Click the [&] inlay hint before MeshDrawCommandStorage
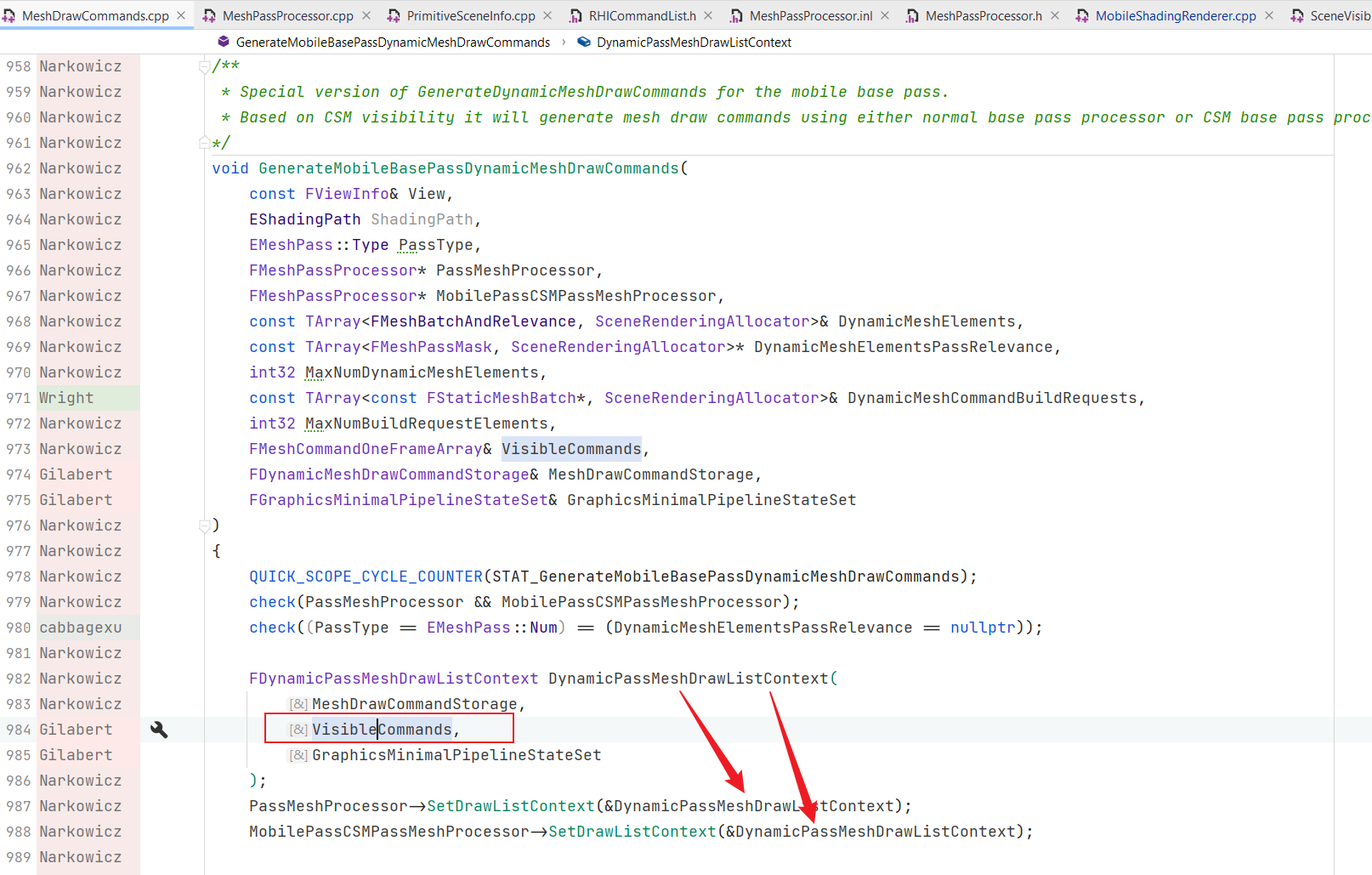The width and height of the screenshot is (1372, 875). tap(298, 704)
